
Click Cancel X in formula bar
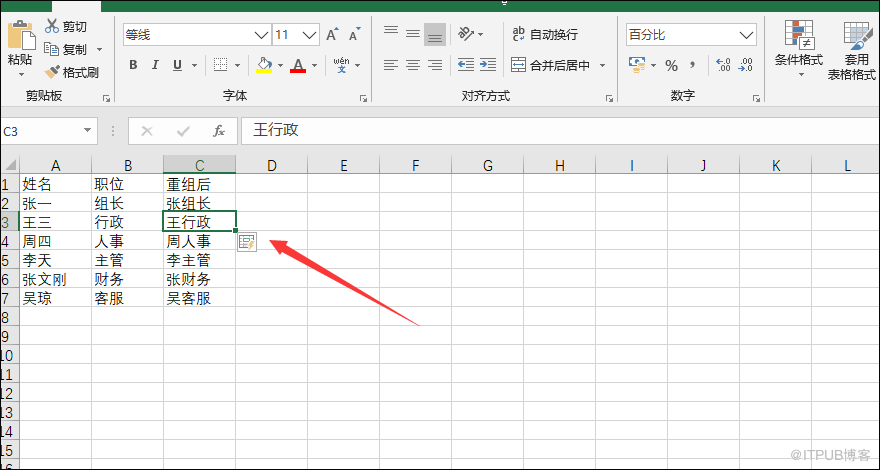coord(147,131)
